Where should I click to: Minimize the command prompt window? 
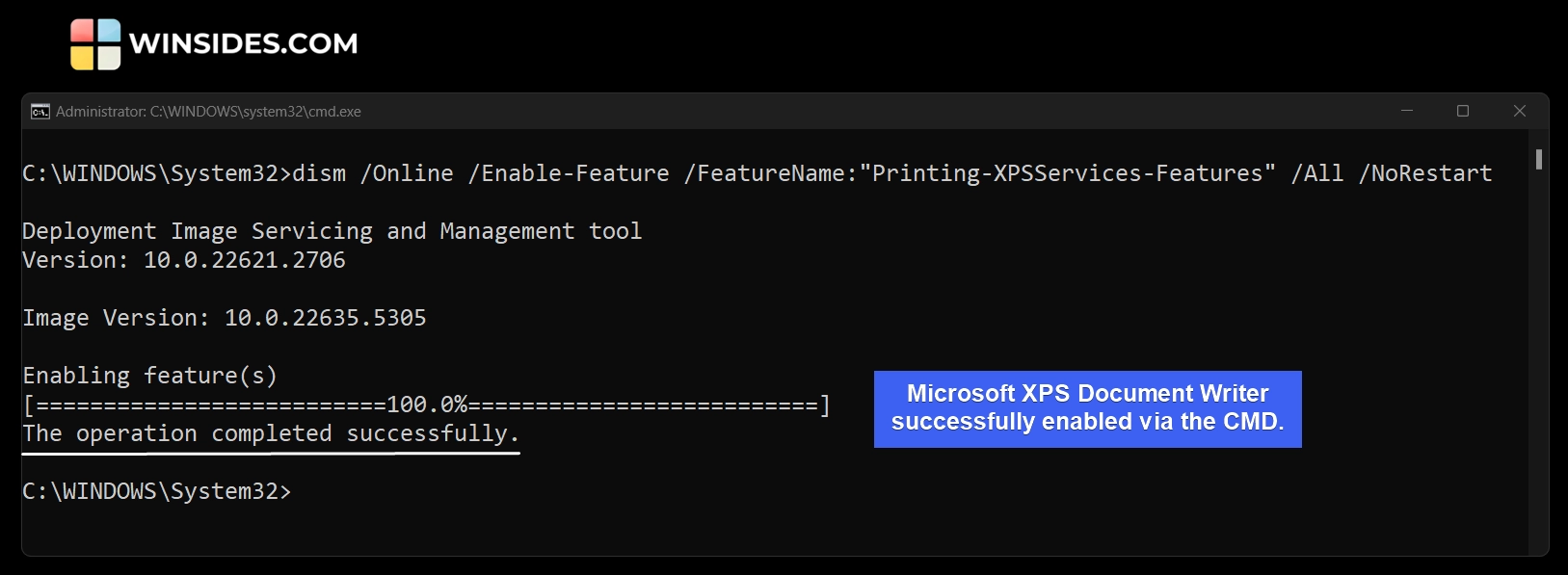coord(1407,111)
